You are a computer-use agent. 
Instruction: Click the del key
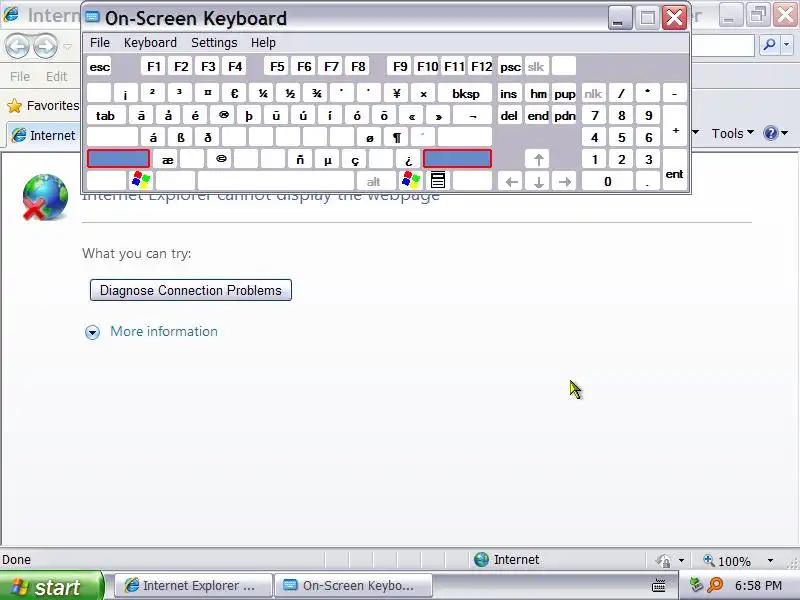509,115
